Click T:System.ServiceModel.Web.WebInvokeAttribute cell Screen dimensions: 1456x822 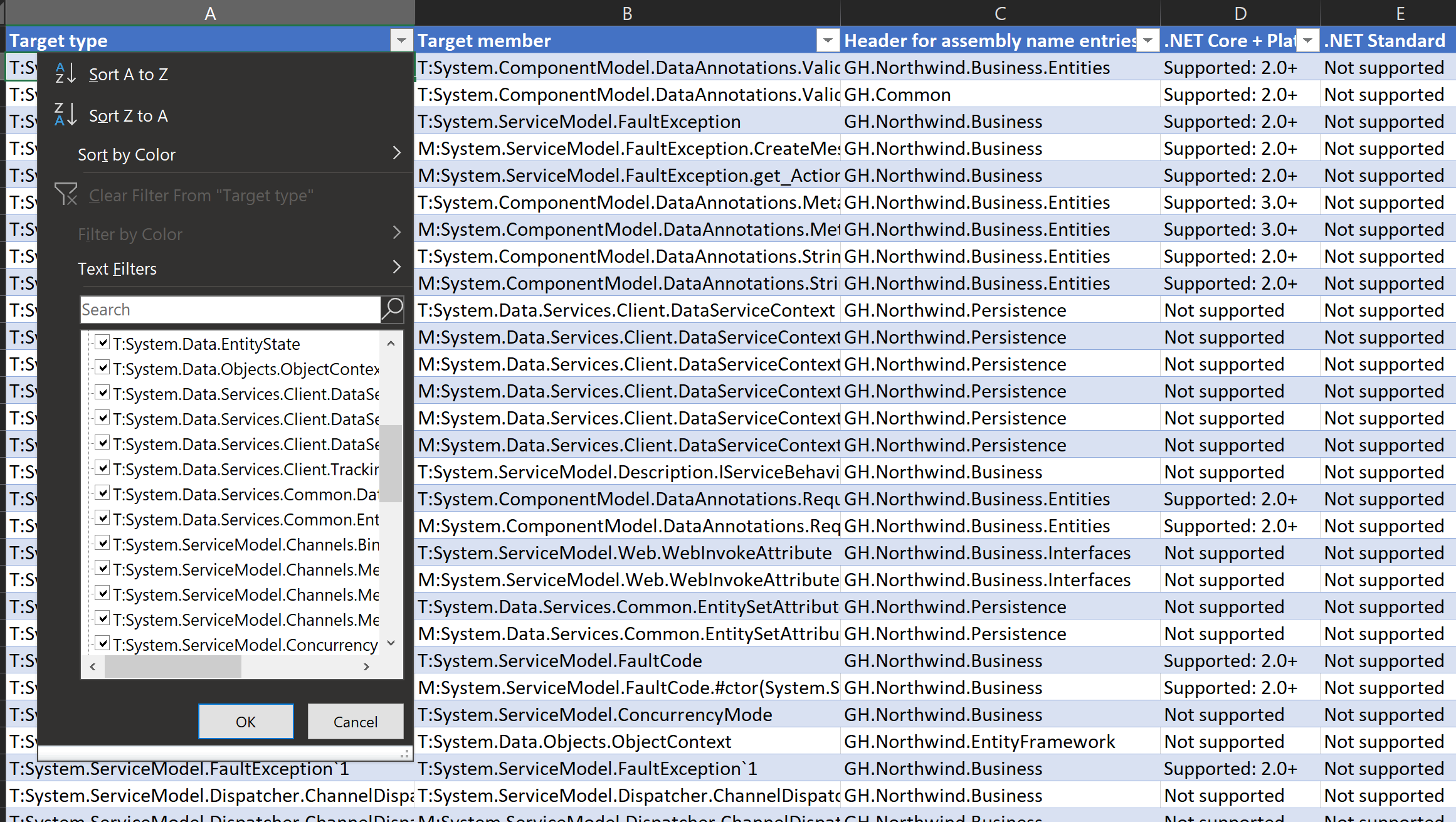coord(627,553)
